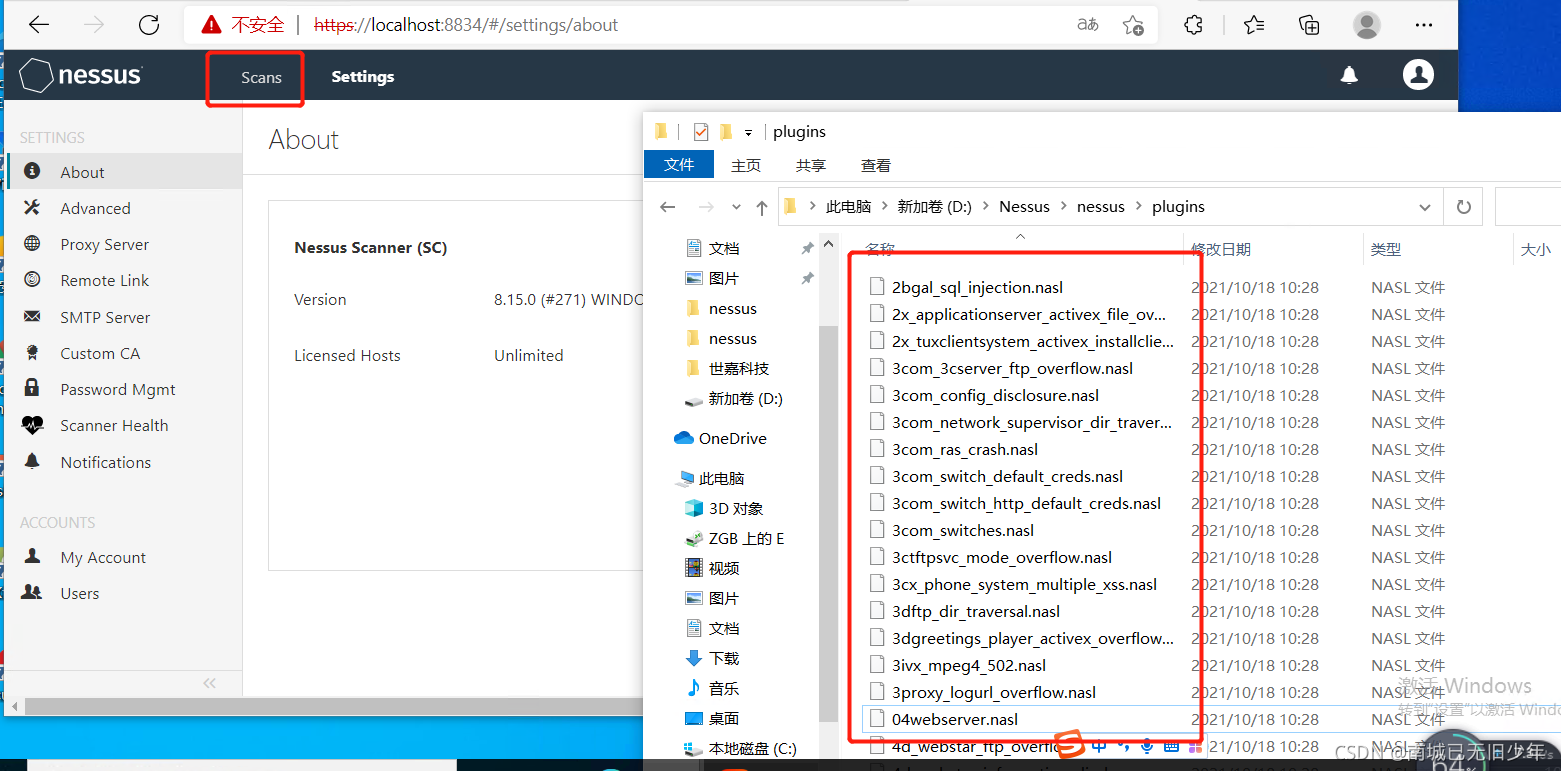The height and width of the screenshot is (771, 1561).
Task: Click the Password Mgmt lock icon
Action: 32,388
